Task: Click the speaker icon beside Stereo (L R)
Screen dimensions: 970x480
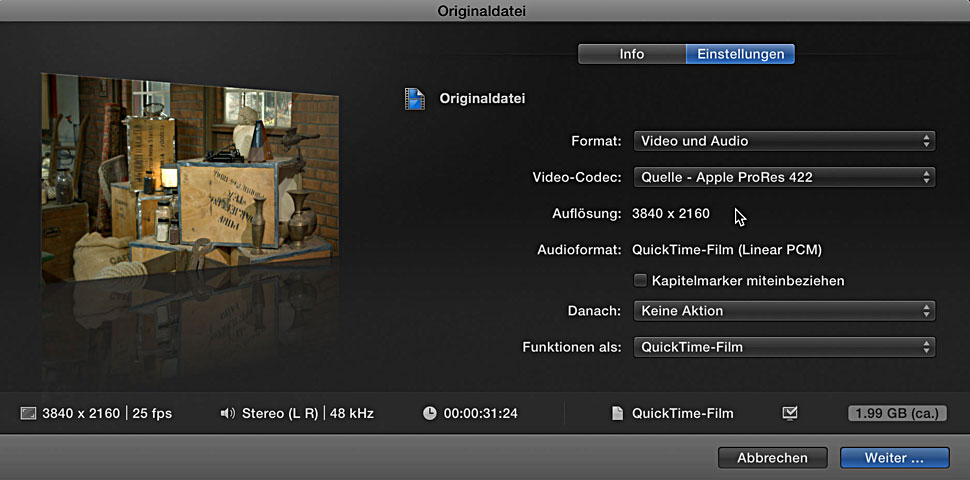Action: [227, 413]
